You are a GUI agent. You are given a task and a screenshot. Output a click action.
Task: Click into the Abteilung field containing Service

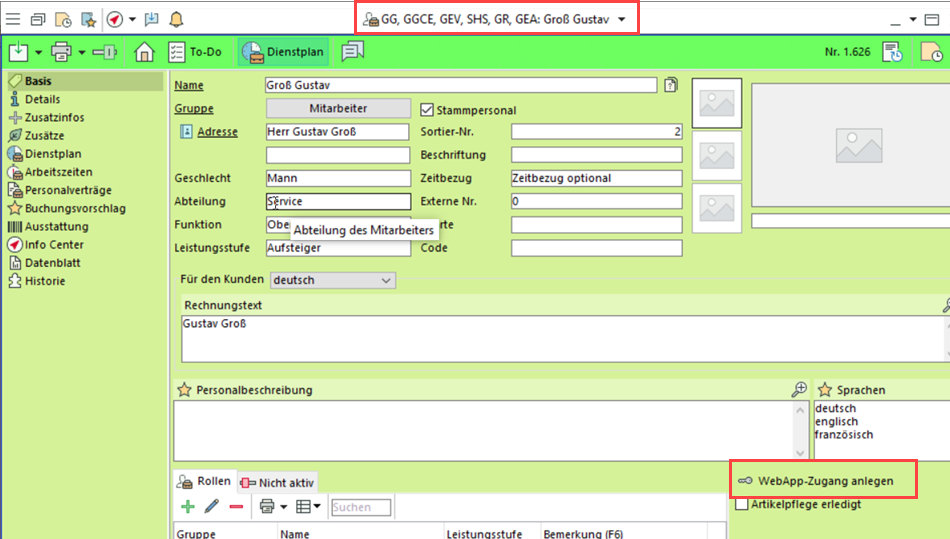[x=337, y=201]
